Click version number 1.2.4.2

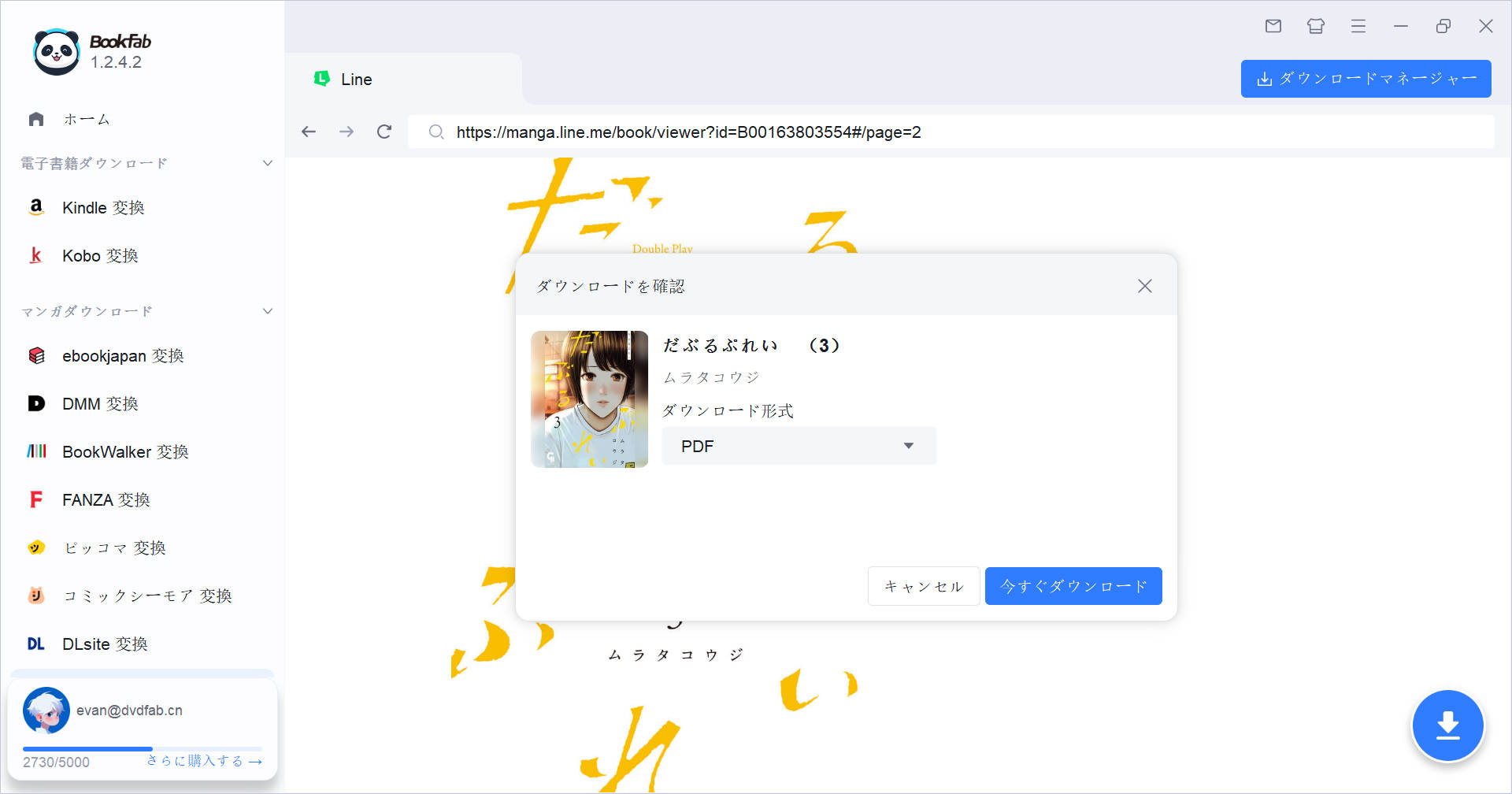coord(116,62)
